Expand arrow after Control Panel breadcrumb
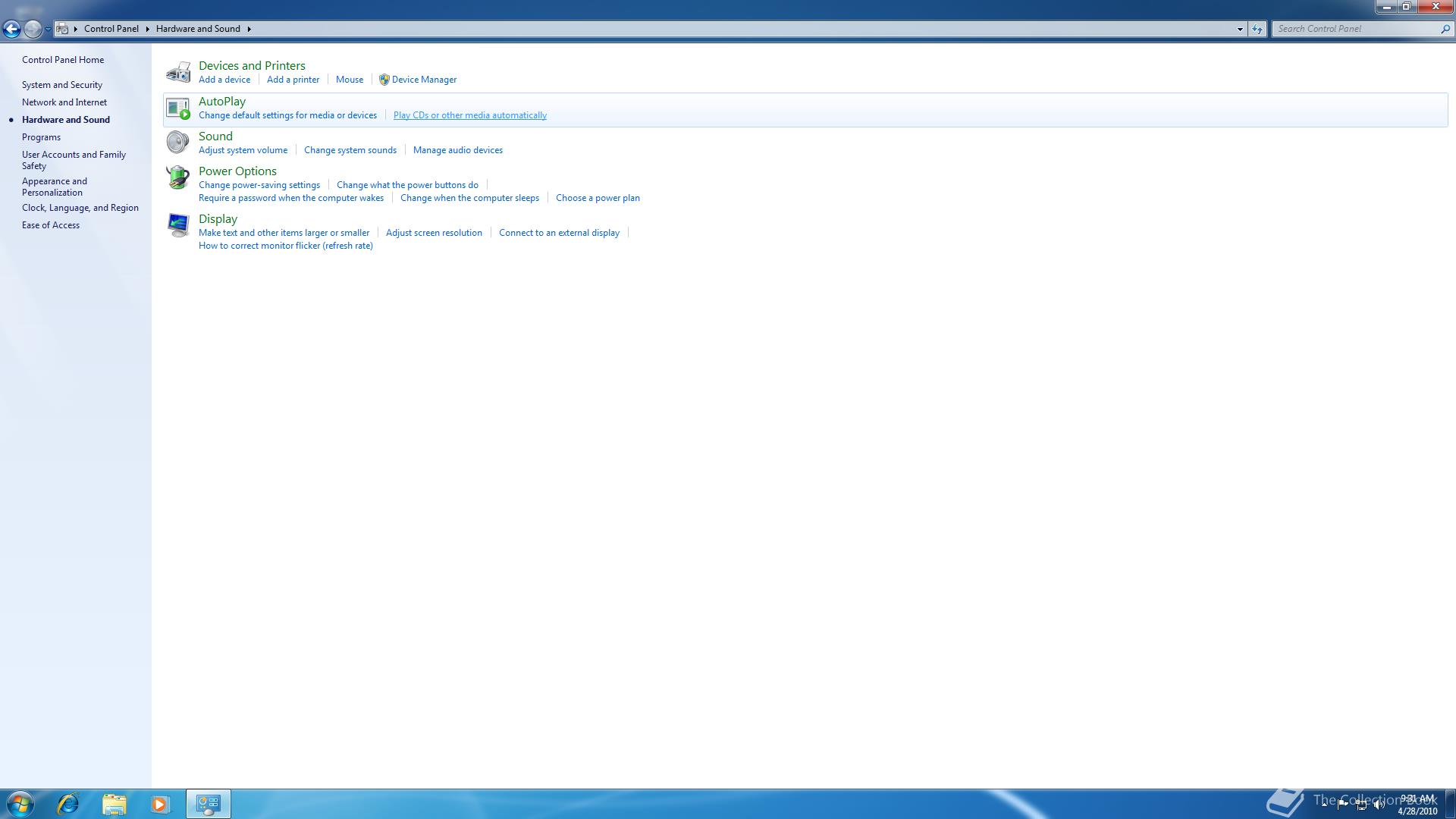This screenshot has width=1456, height=819. 147,29
